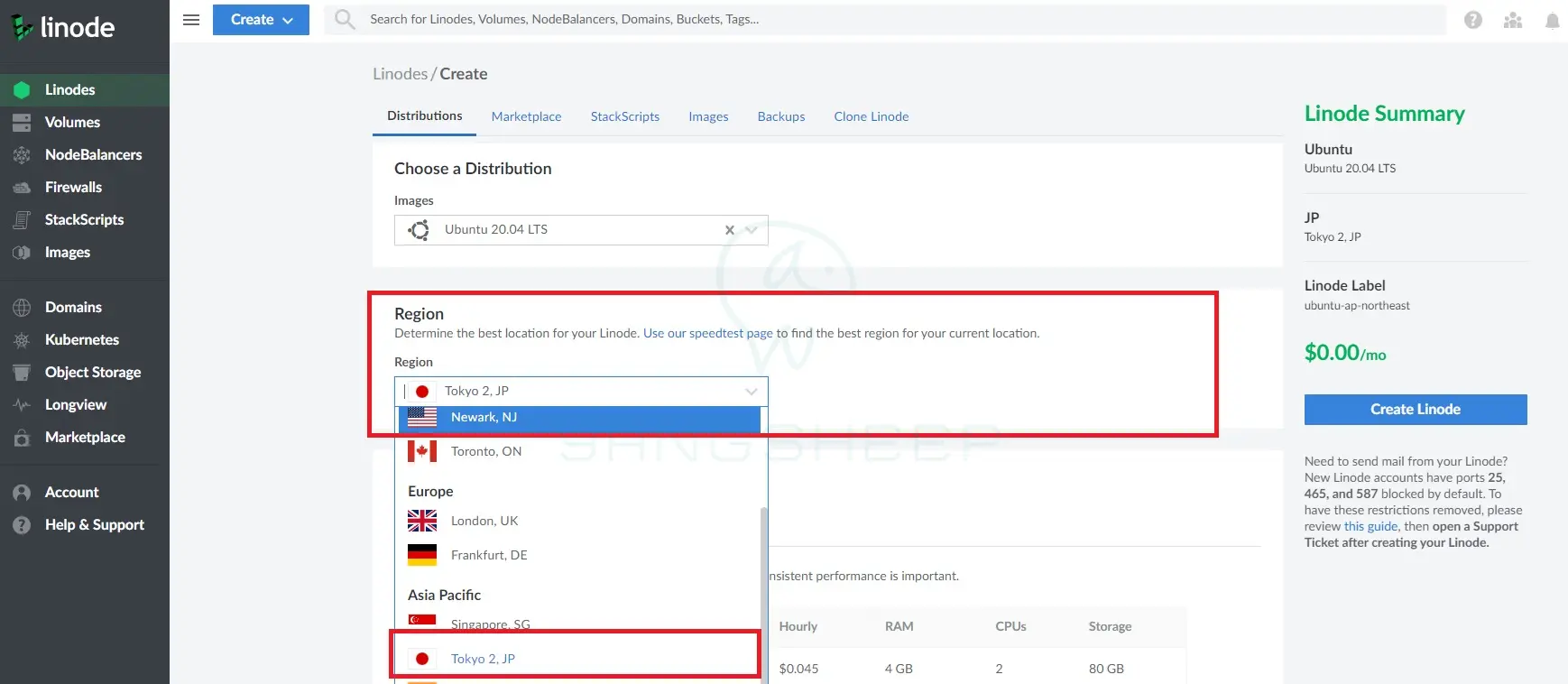Screen dimensions: 1568x684
Task: Click the UK flag beside London, UK
Action: coord(422,521)
